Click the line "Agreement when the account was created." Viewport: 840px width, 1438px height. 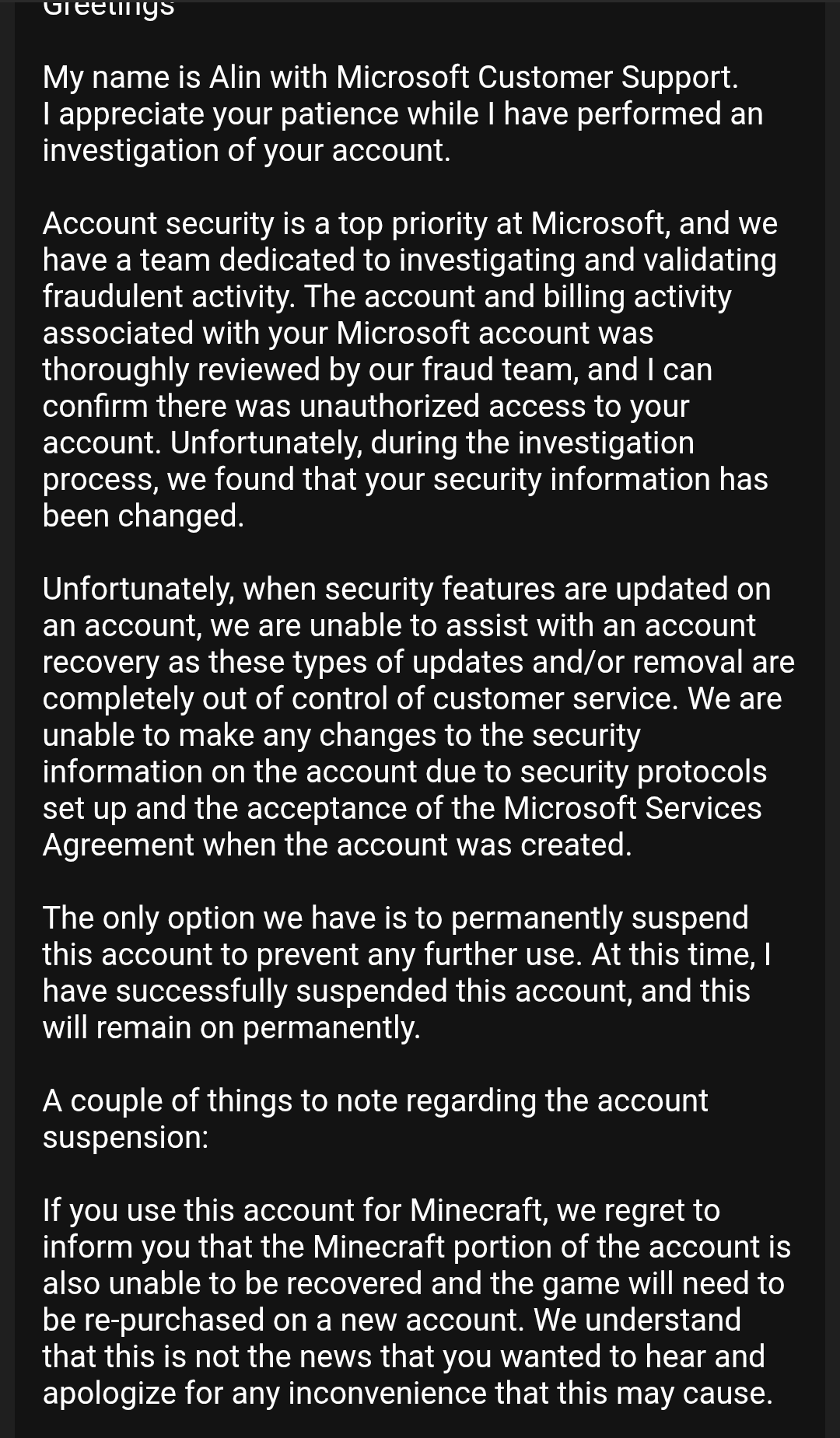pos(337,845)
